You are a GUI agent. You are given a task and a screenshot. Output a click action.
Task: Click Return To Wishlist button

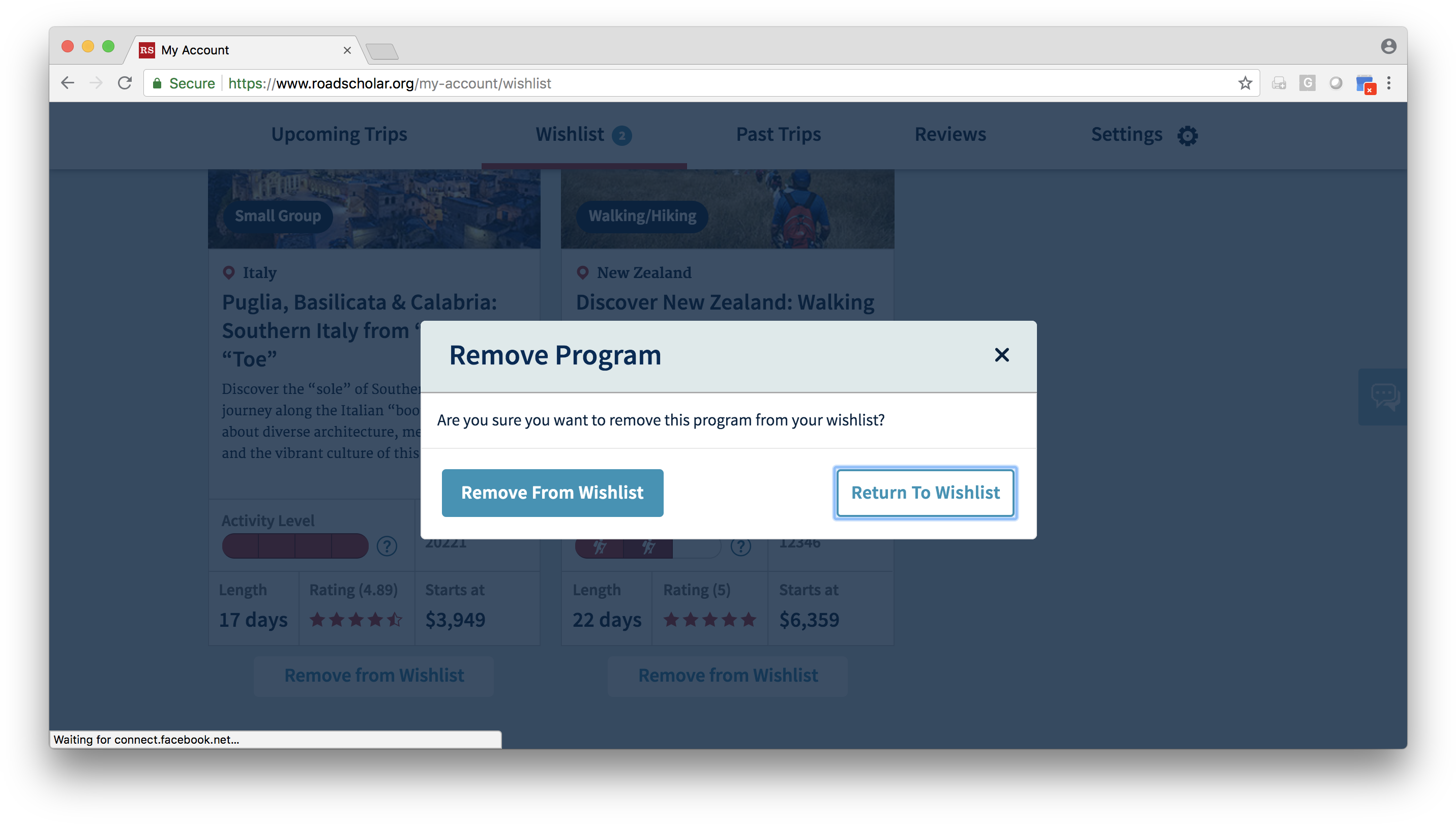click(x=925, y=493)
